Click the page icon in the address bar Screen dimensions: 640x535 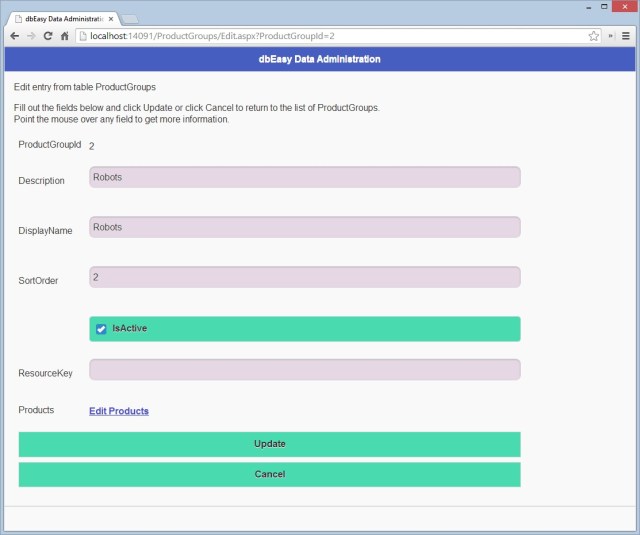(83, 36)
